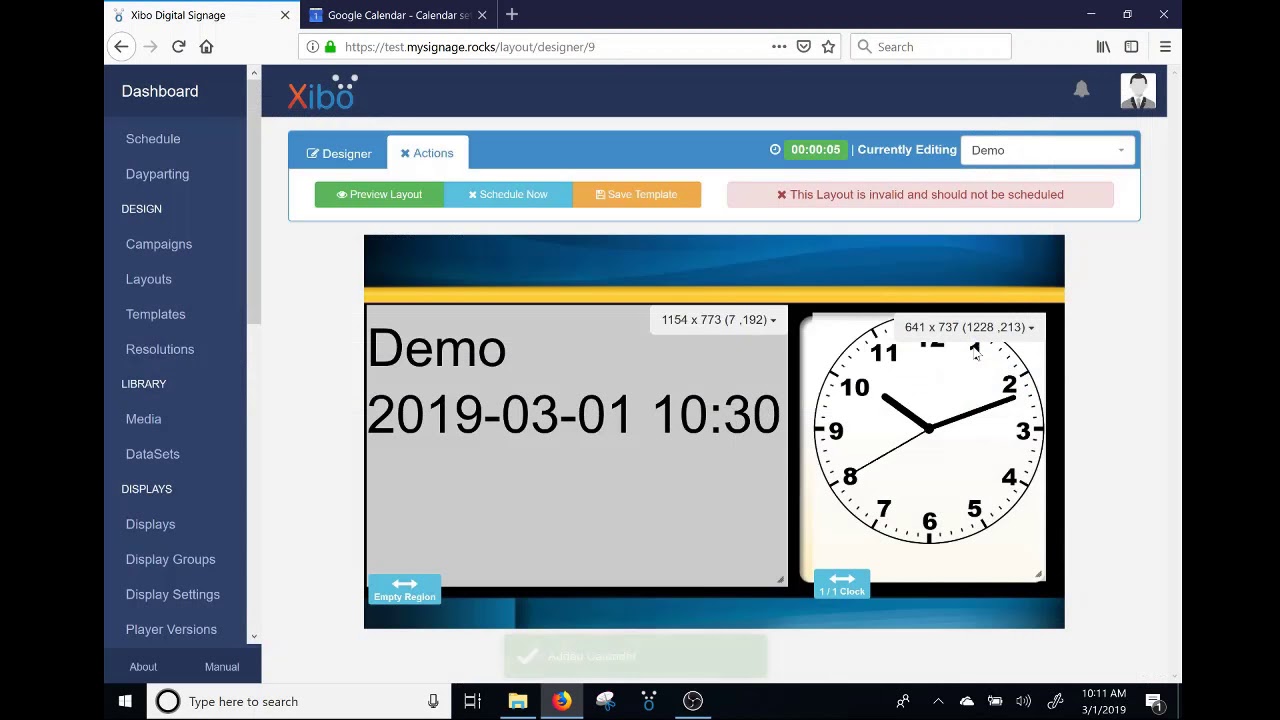Expand the 1154 x 773 region dropdown
1280x720 pixels.
[x=719, y=320]
